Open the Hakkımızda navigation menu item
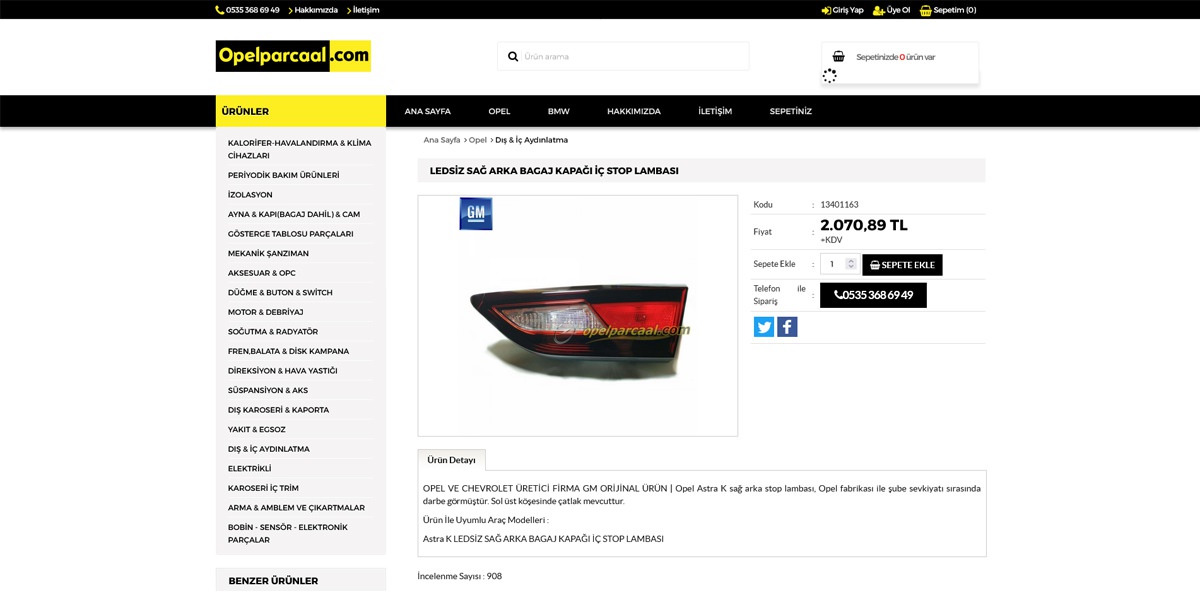1200x600 pixels. (634, 111)
